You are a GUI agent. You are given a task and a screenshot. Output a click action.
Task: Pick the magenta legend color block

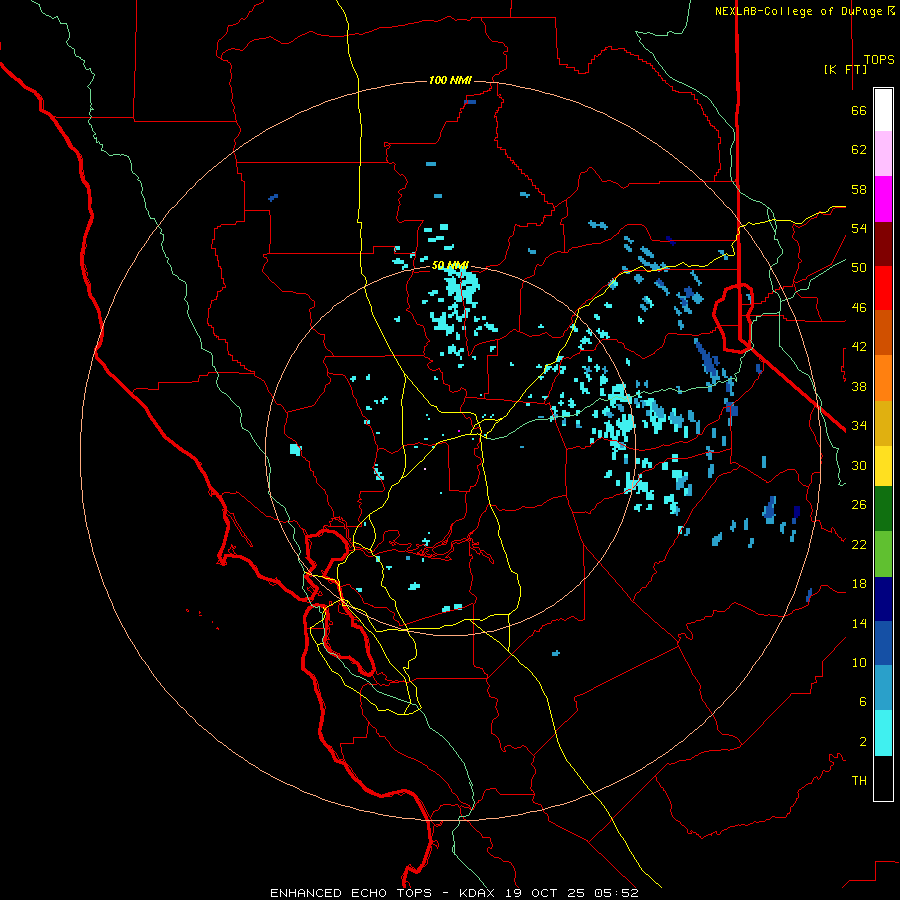[883, 199]
